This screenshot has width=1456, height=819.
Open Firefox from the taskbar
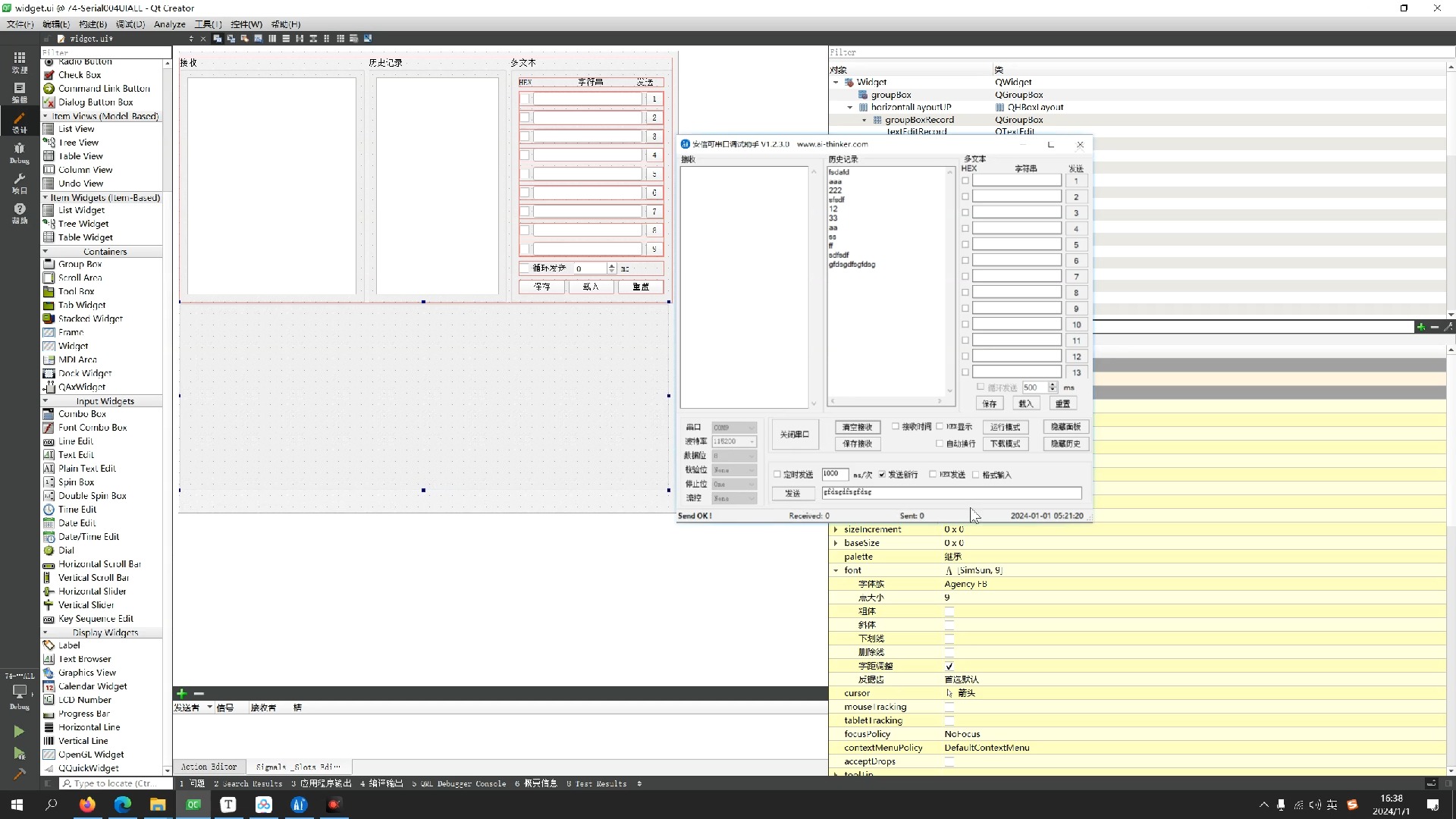coord(87,805)
